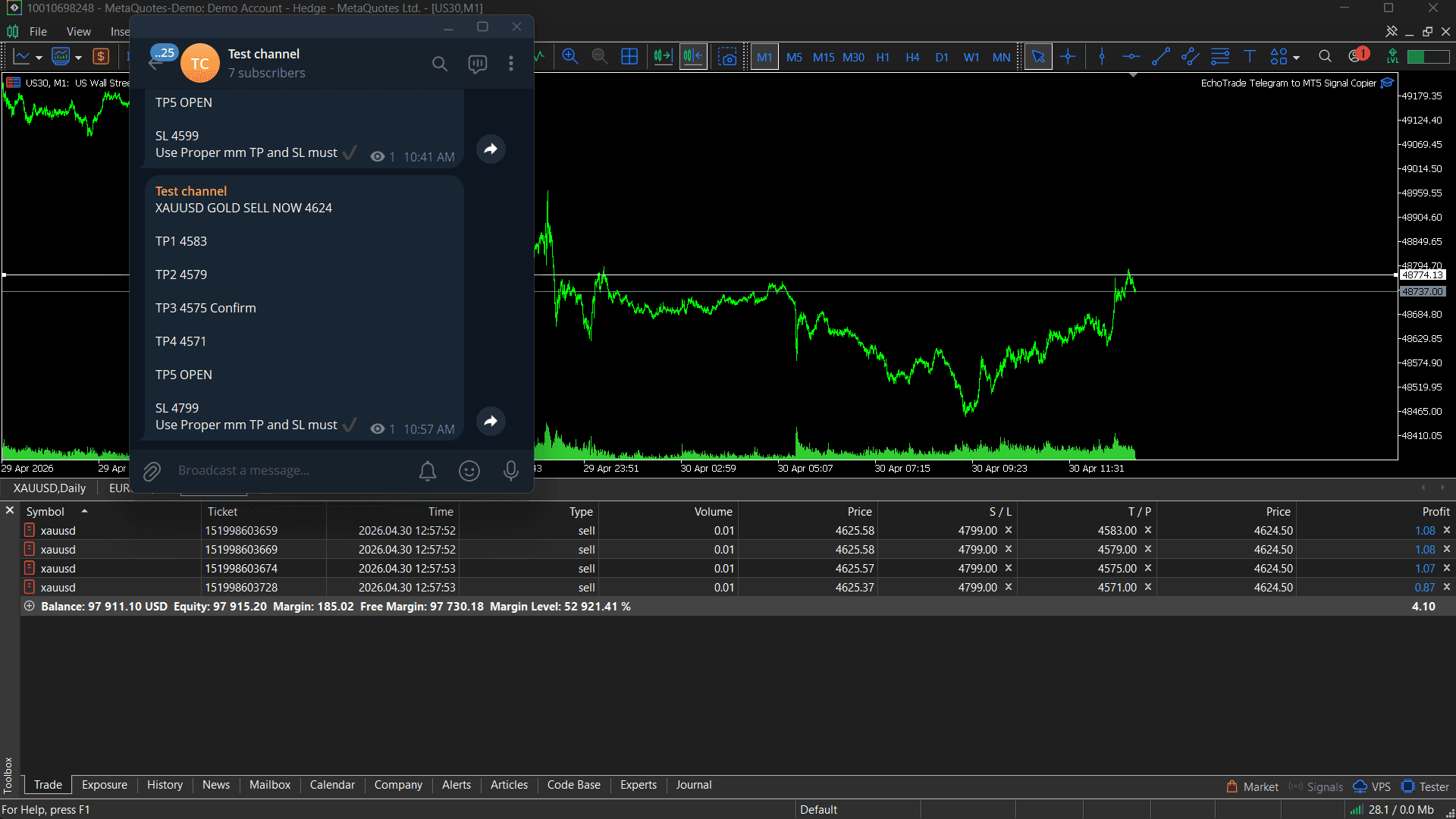Open Test channel TC avatar

[200, 63]
